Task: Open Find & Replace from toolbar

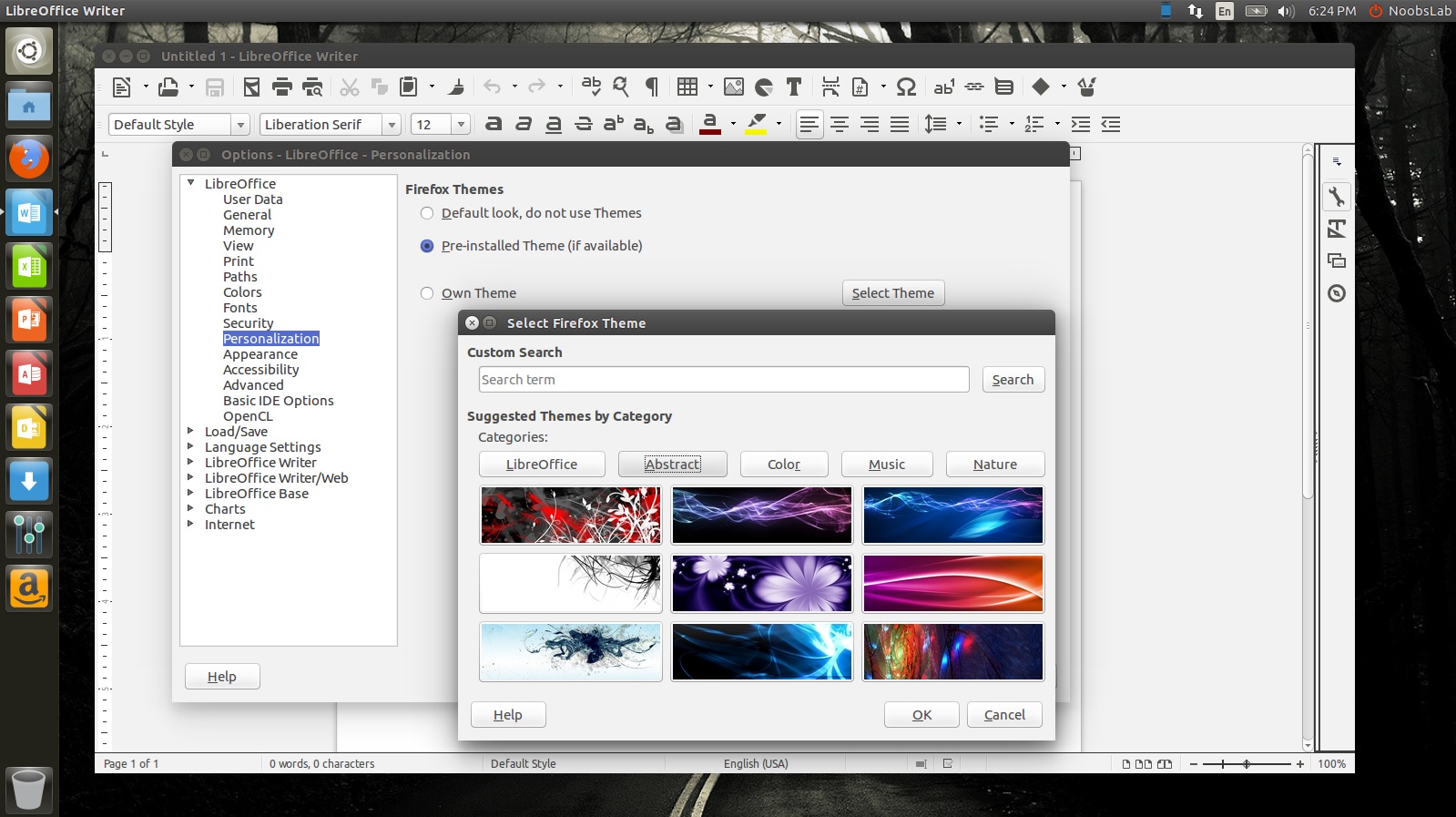Action: pyautogui.click(x=621, y=87)
